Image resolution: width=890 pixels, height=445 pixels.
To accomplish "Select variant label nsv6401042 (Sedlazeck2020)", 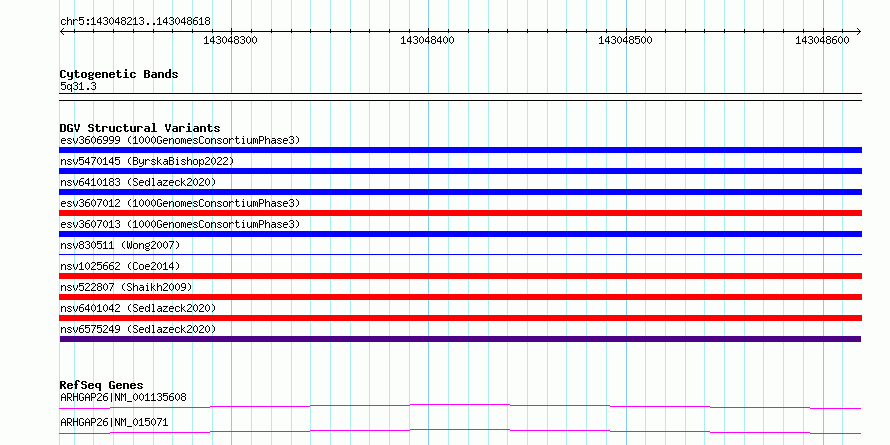I will pyautogui.click(x=138, y=308).
